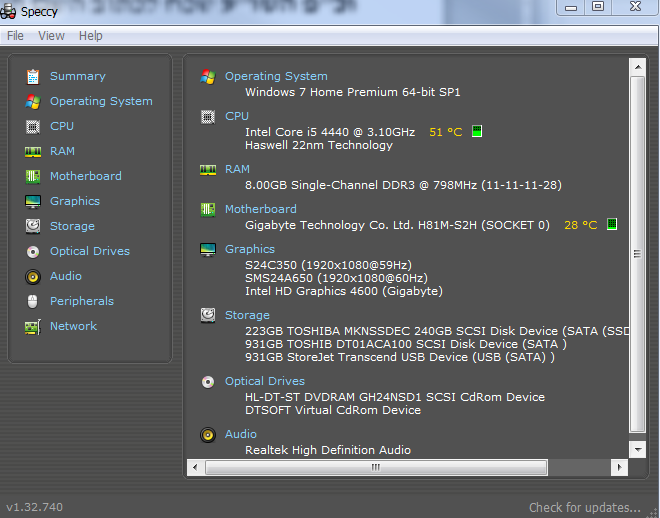The width and height of the screenshot is (660, 518).
Task: Click the green CPU temperature indicator icon
Action: (x=477, y=131)
